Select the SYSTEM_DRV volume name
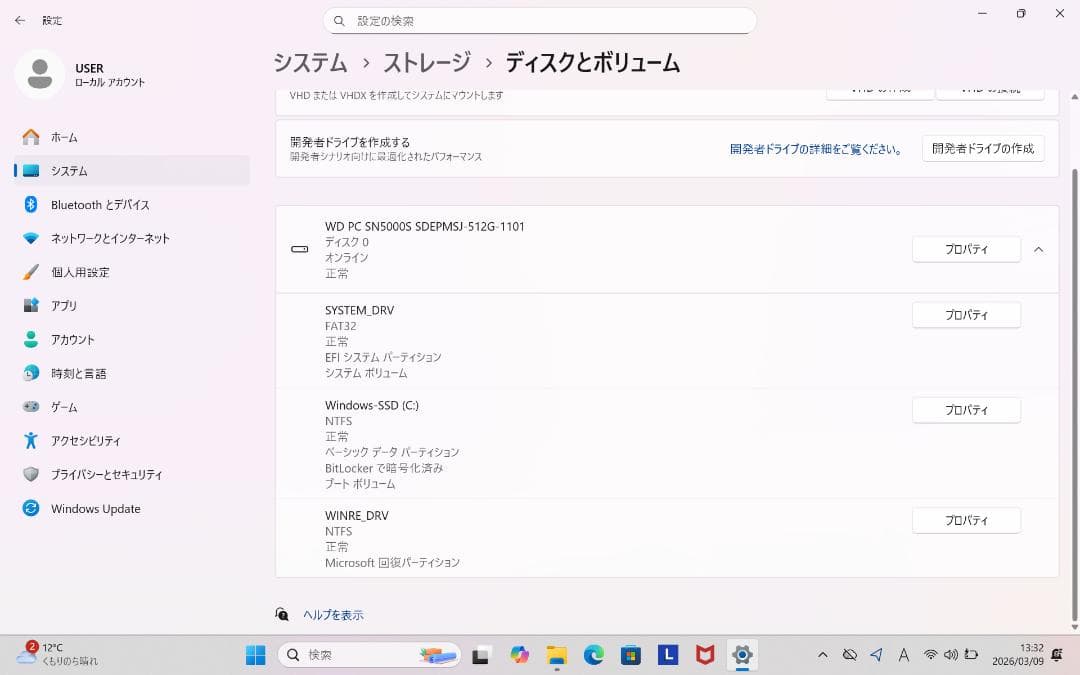The image size is (1080, 675). (x=360, y=311)
